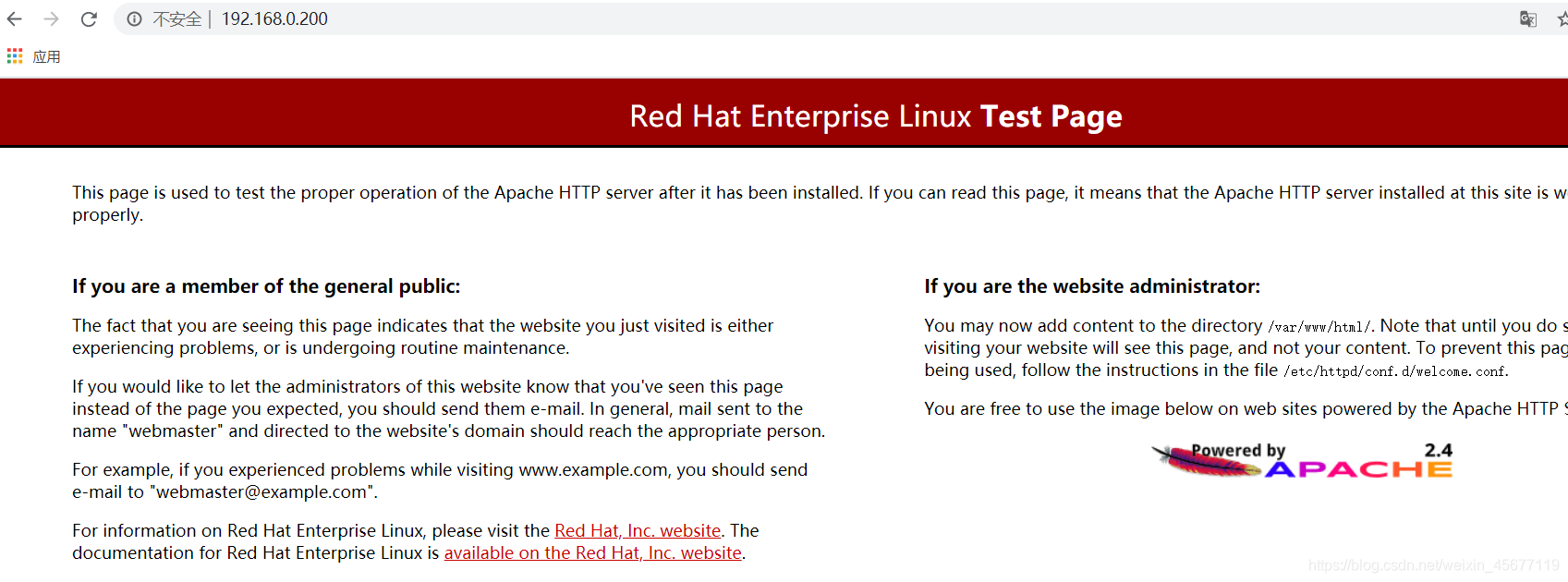The height and width of the screenshot is (582, 1568).
Task: Bookmark this page with the star icon
Action: (x=1562, y=19)
